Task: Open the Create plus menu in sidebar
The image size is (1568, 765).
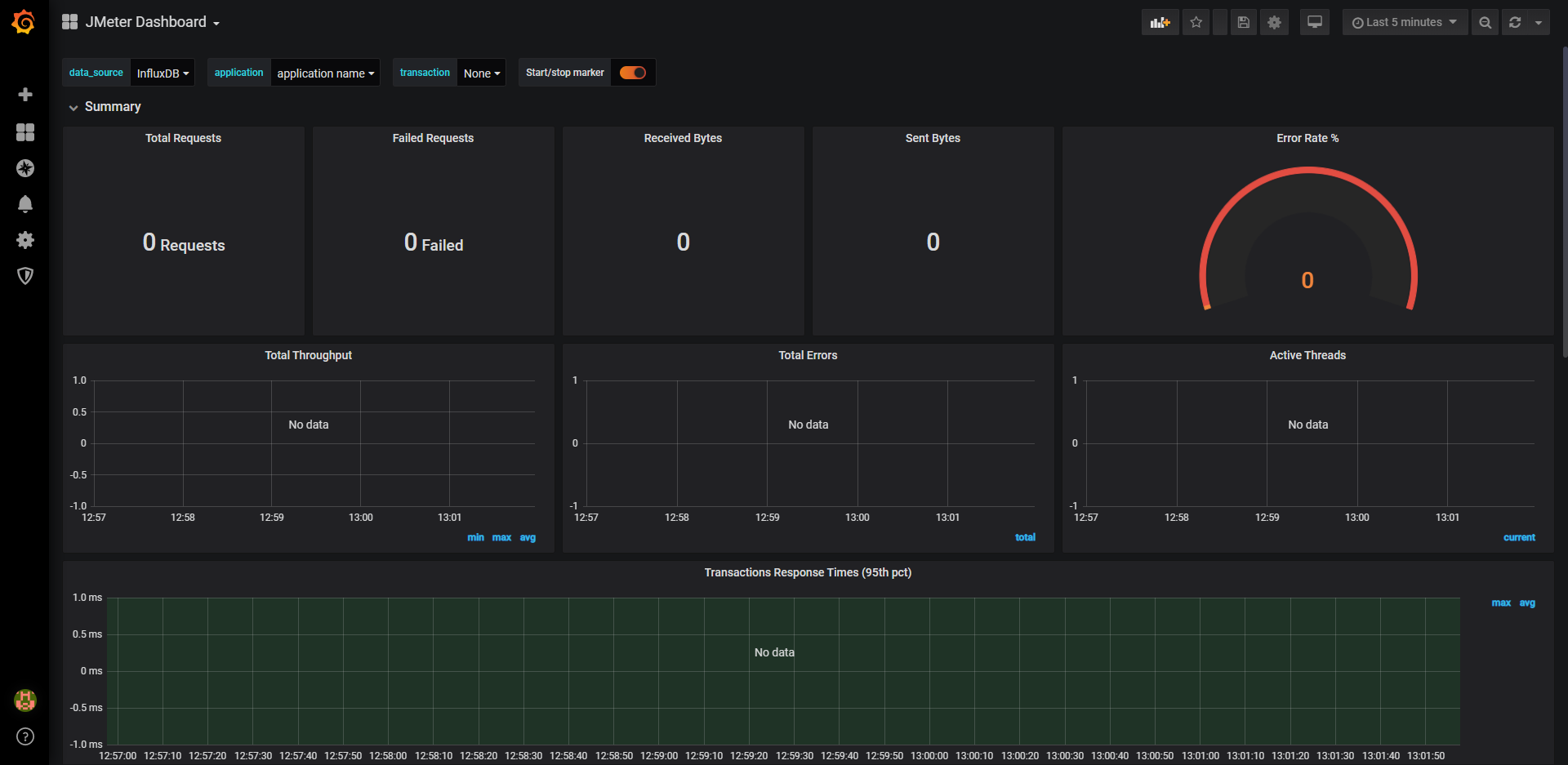Action: tap(25, 95)
